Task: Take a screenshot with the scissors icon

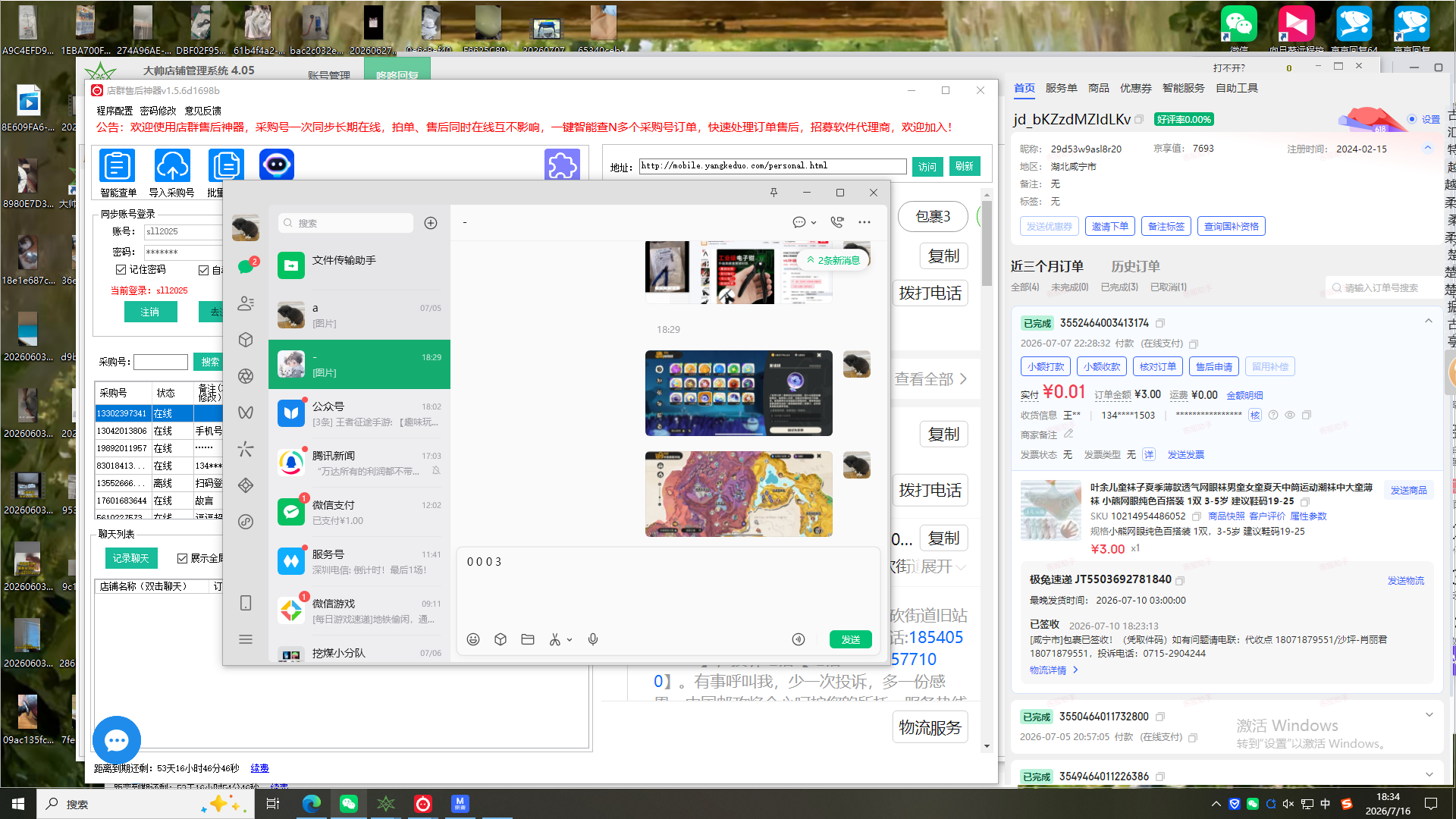Action: click(x=554, y=639)
